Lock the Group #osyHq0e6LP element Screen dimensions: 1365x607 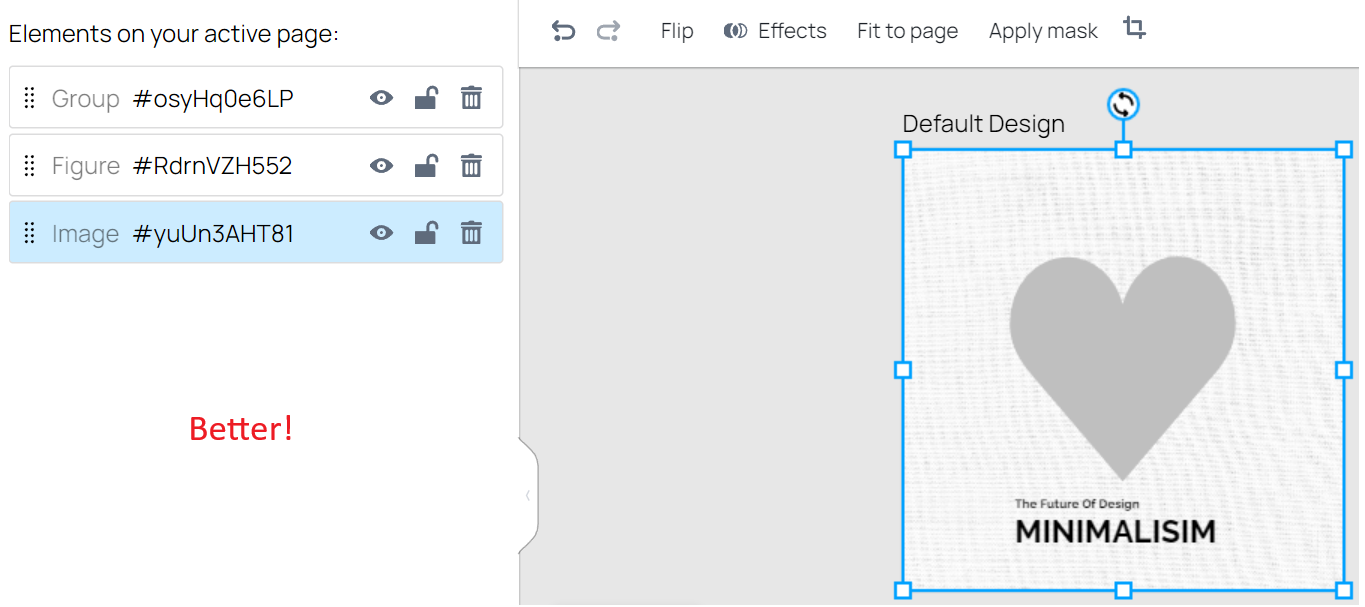pyautogui.click(x=426, y=98)
